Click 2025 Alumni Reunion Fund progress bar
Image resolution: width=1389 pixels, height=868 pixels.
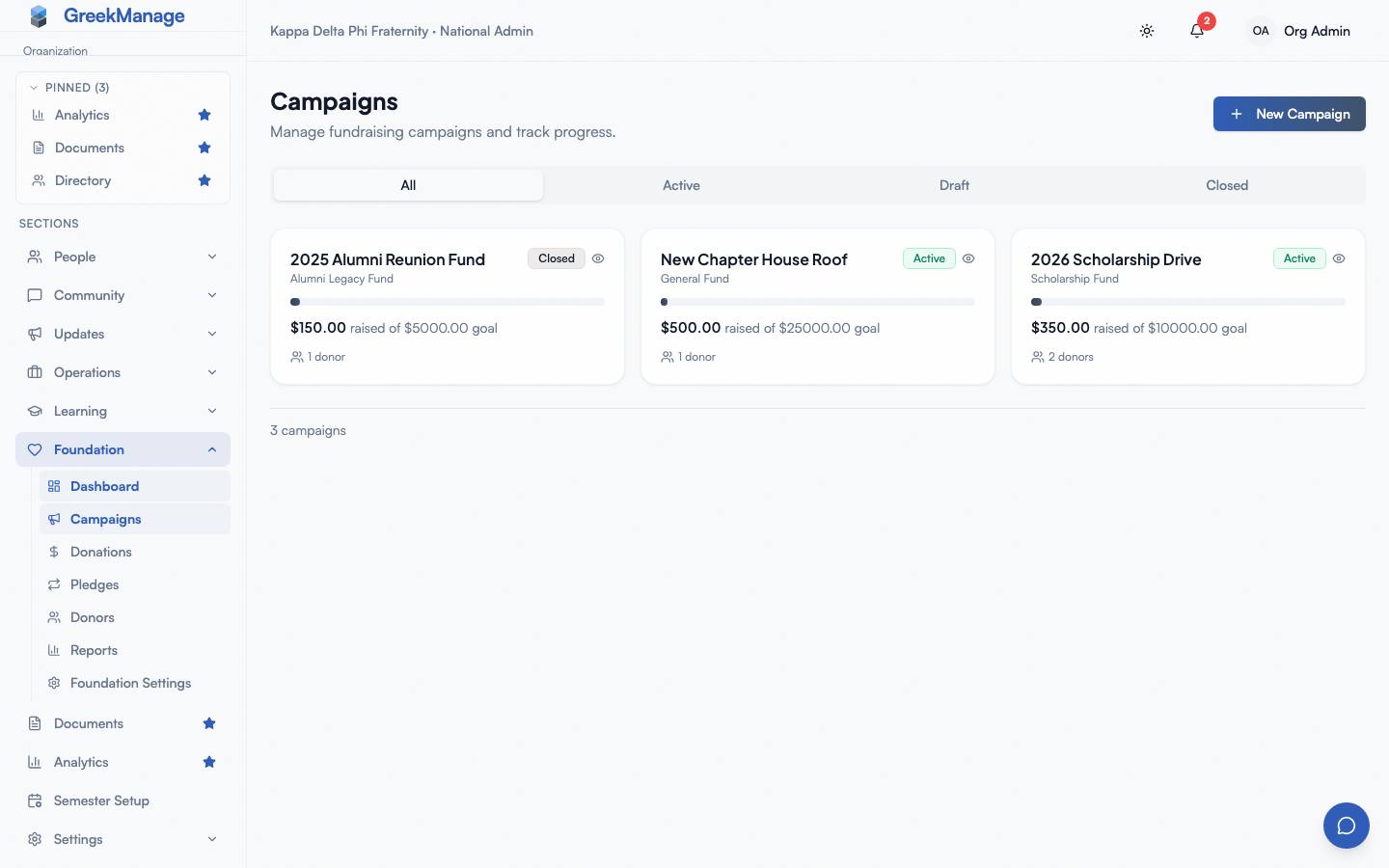tap(448, 302)
